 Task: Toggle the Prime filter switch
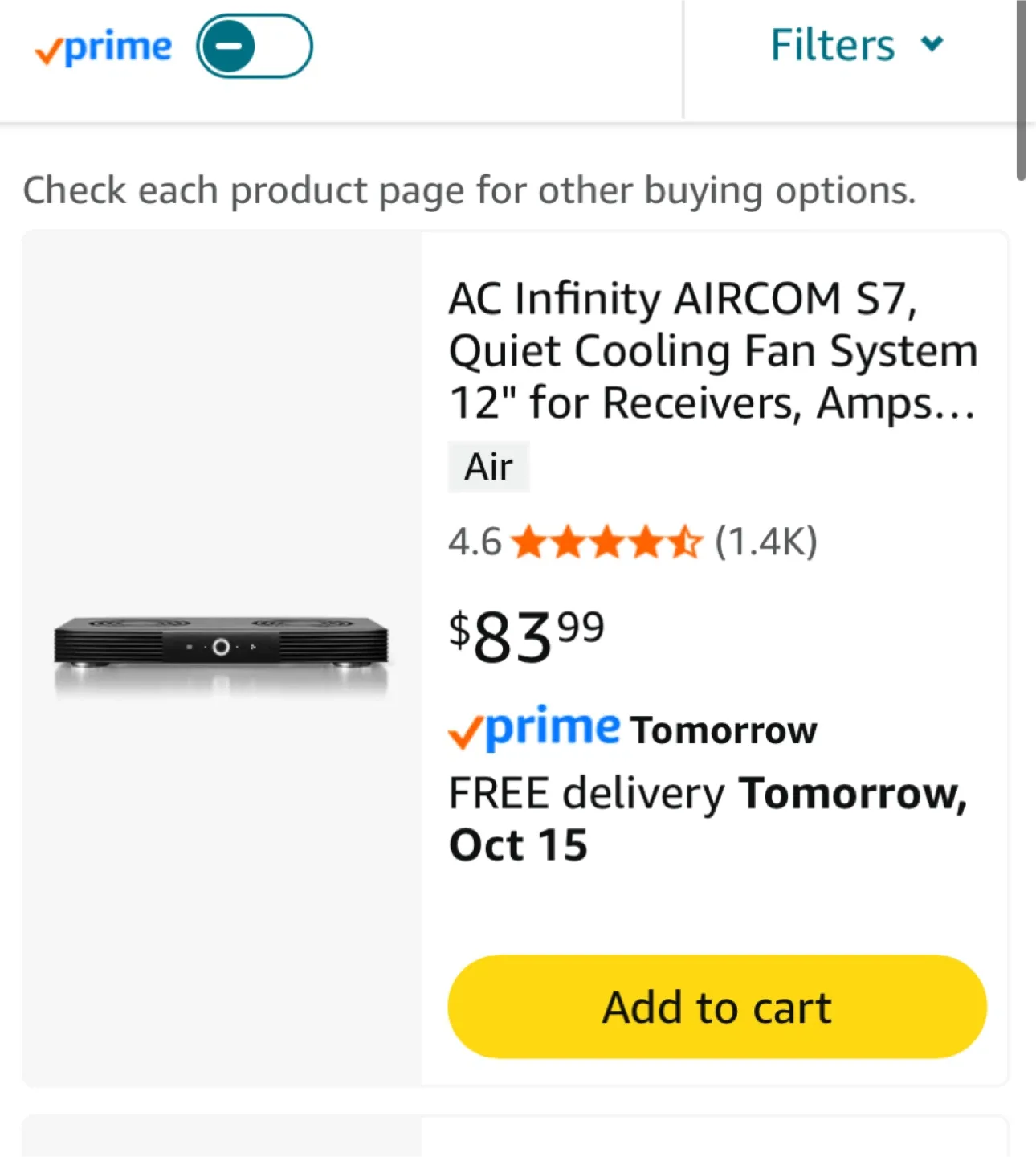(254, 47)
